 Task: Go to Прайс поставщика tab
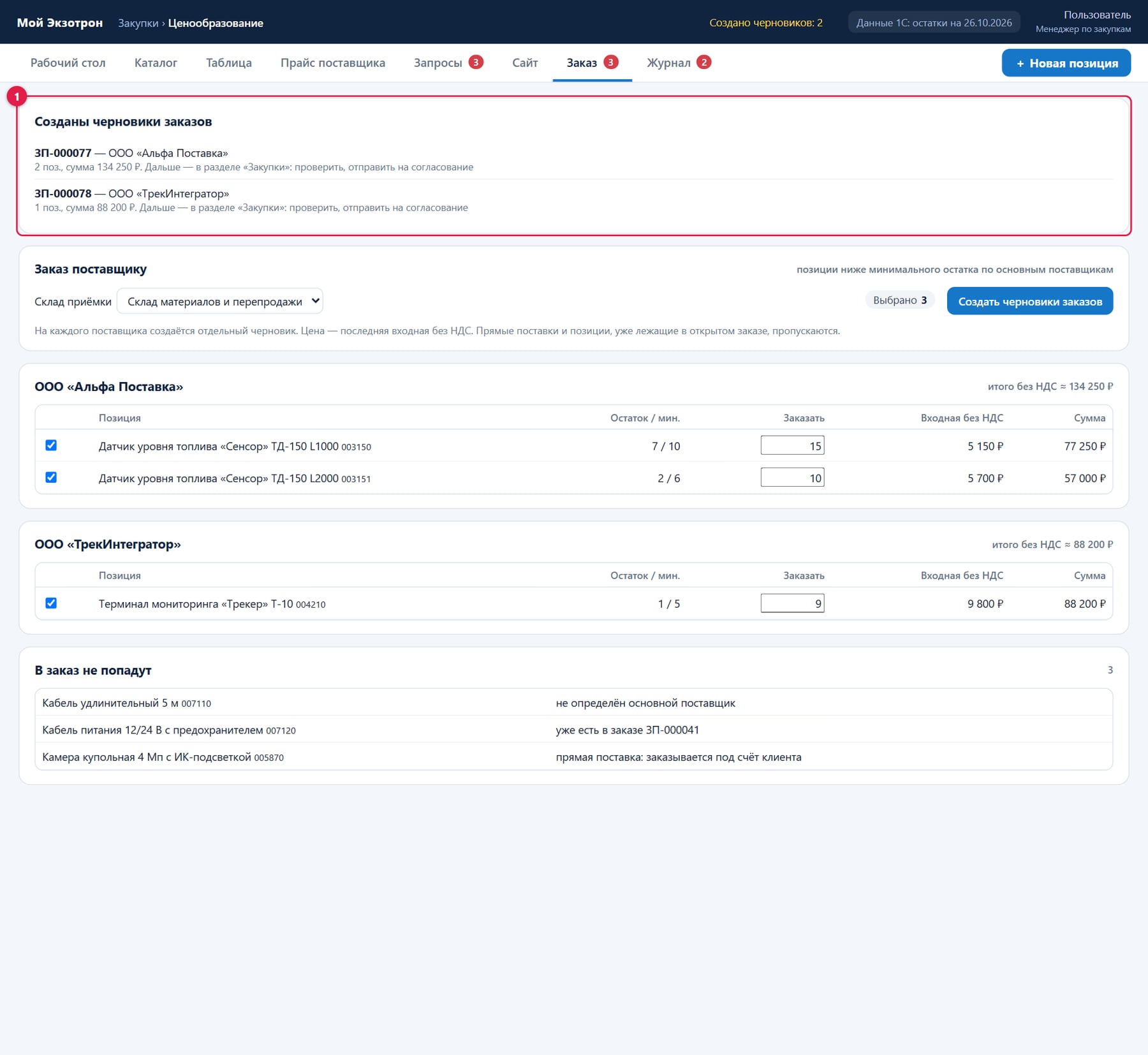(x=333, y=63)
